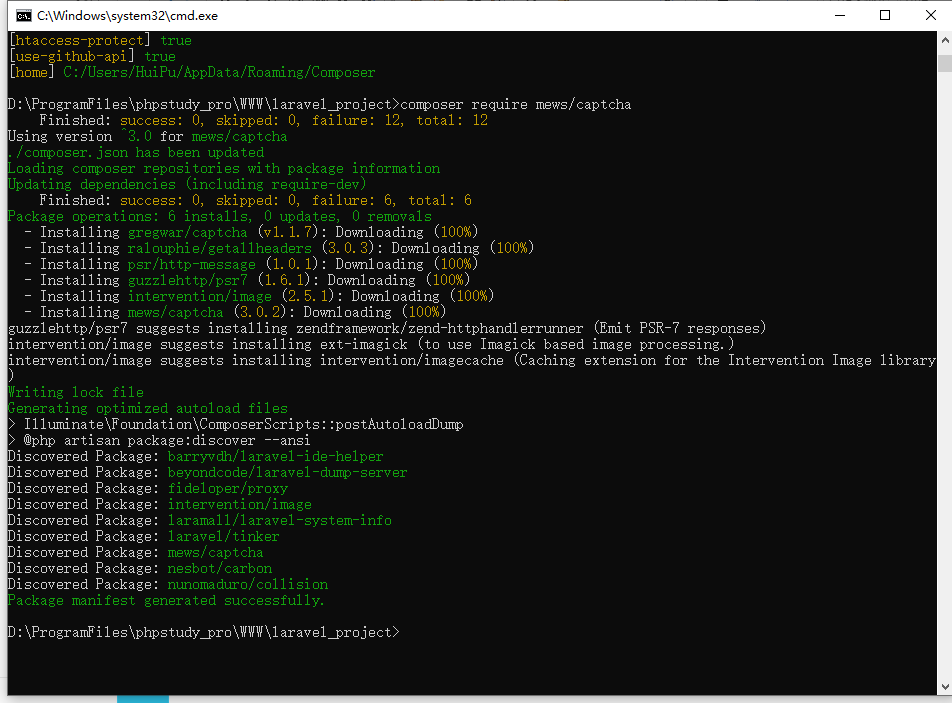The image size is (952, 703).
Task: Click 'barryvdh/laravel-ide-helper' package text
Action: 276,457
